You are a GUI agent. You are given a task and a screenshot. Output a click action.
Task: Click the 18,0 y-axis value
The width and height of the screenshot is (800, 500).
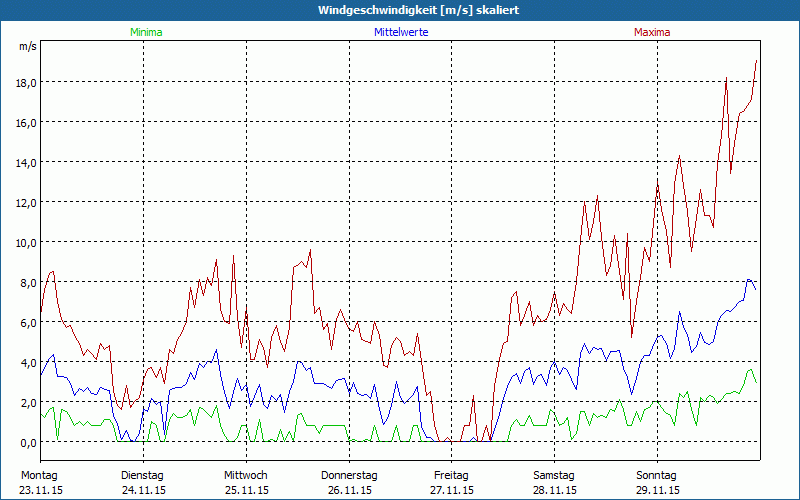(26, 82)
